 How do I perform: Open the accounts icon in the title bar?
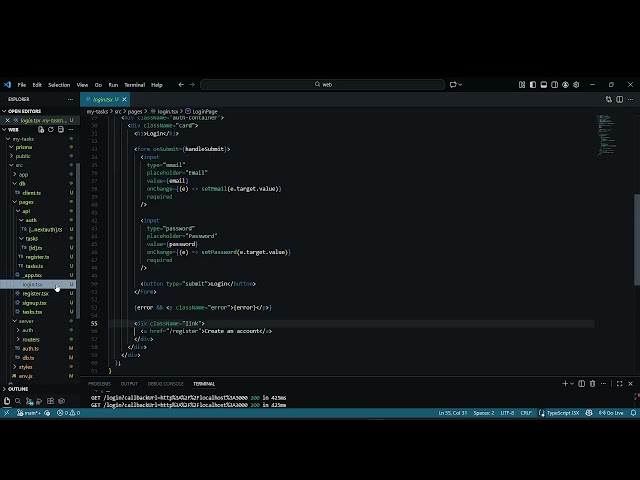[x=565, y=84]
